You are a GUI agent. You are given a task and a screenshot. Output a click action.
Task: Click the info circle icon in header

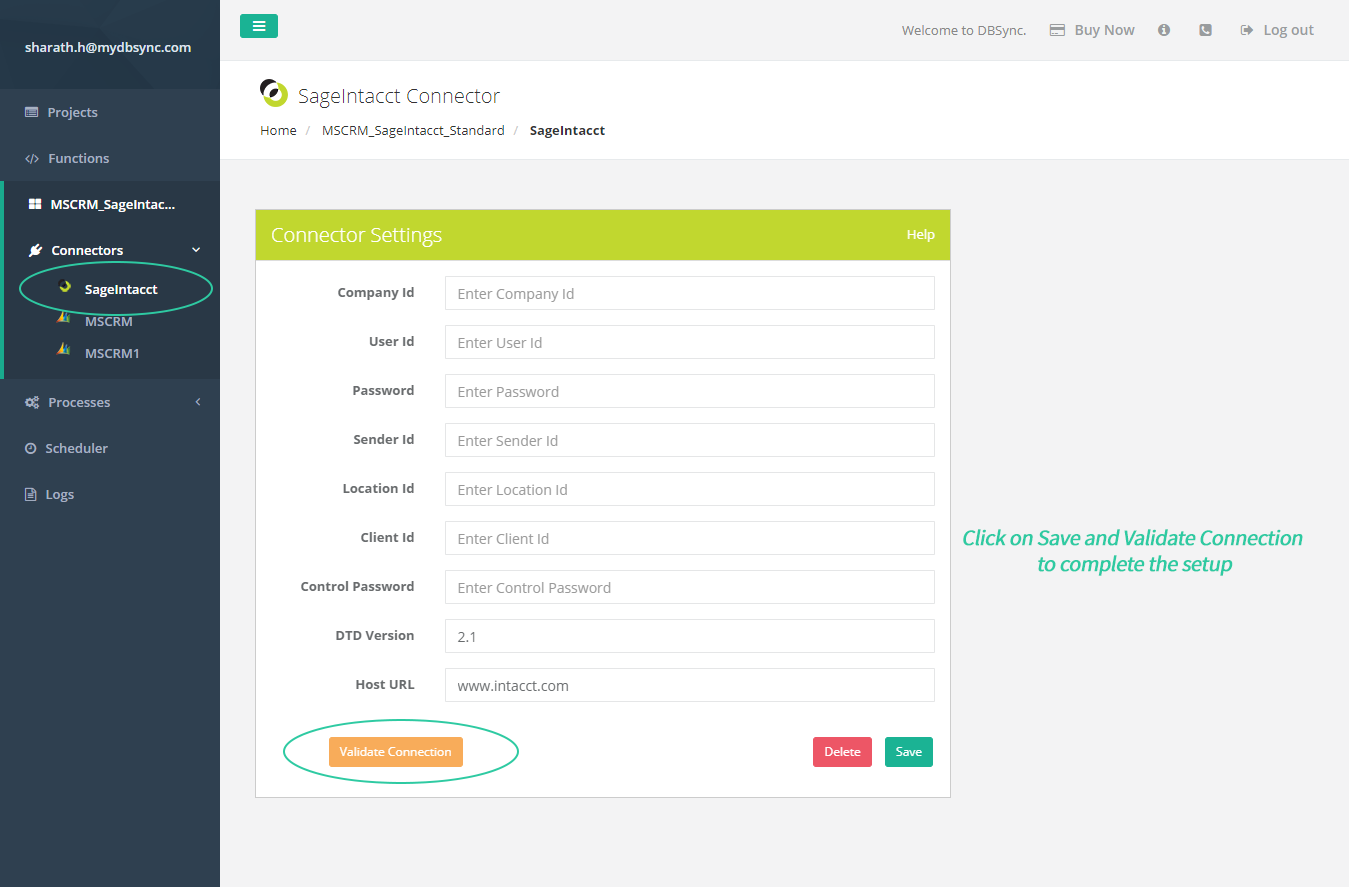(1164, 30)
